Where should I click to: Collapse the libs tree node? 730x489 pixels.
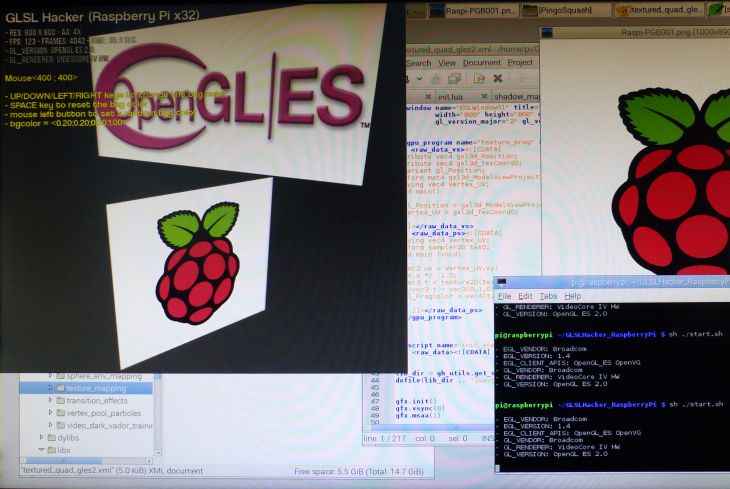click(41, 450)
